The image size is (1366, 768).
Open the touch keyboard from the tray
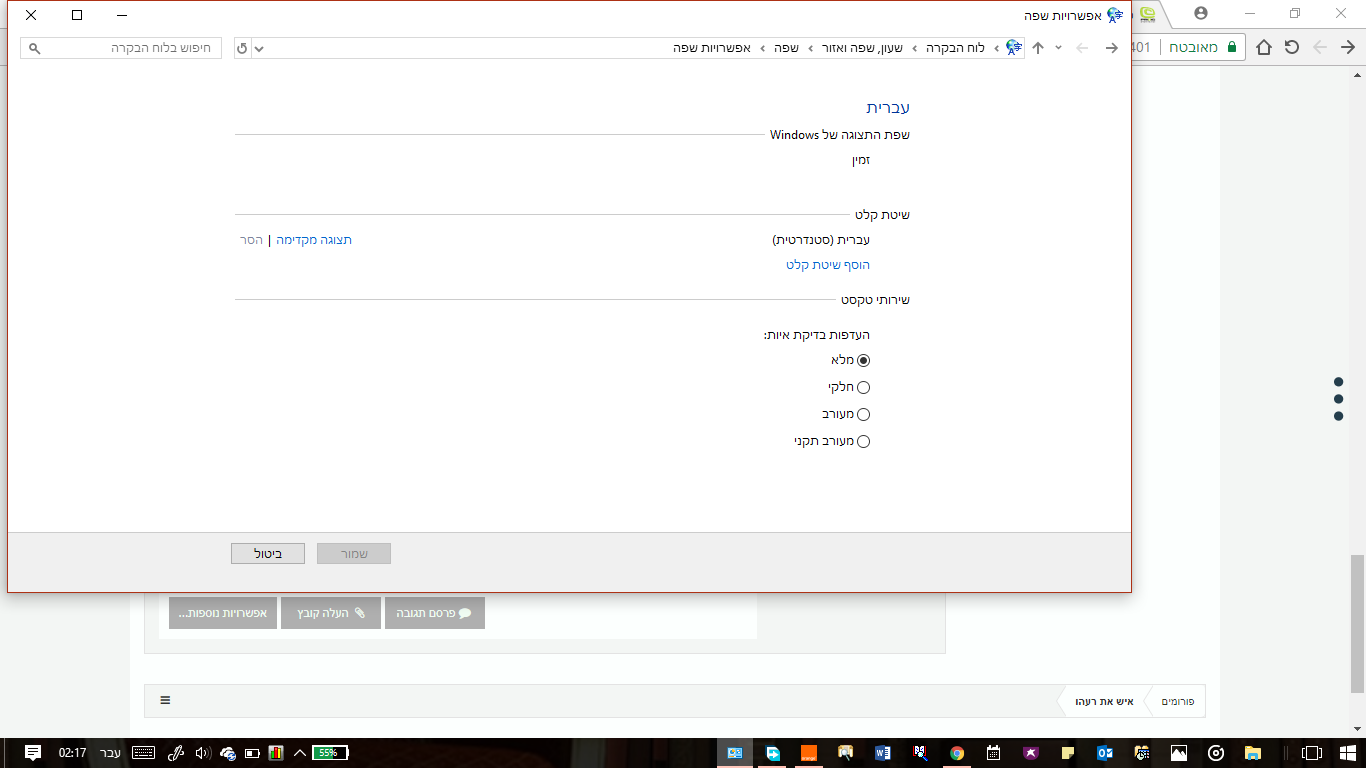tap(143, 753)
